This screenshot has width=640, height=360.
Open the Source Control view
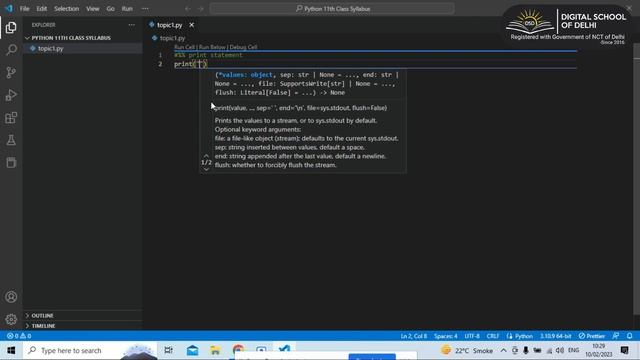(x=11, y=73)
